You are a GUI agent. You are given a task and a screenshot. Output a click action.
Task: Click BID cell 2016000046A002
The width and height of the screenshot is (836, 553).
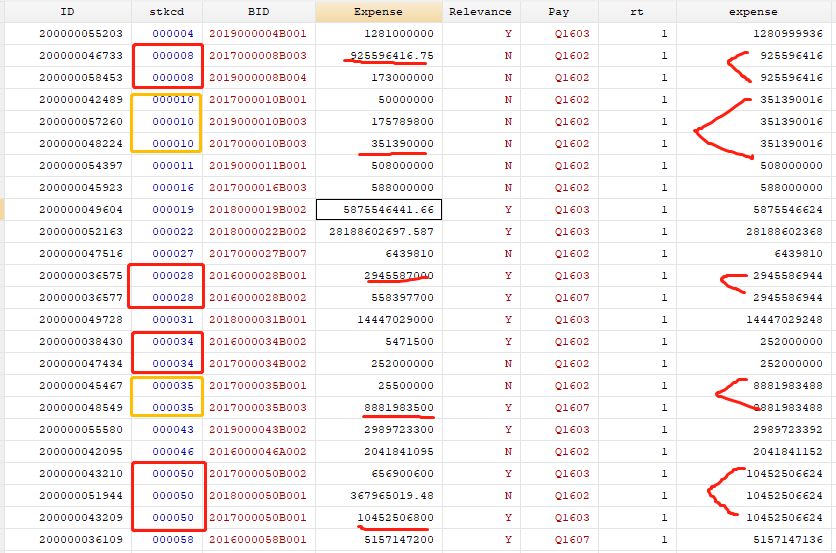pos(258,452)
